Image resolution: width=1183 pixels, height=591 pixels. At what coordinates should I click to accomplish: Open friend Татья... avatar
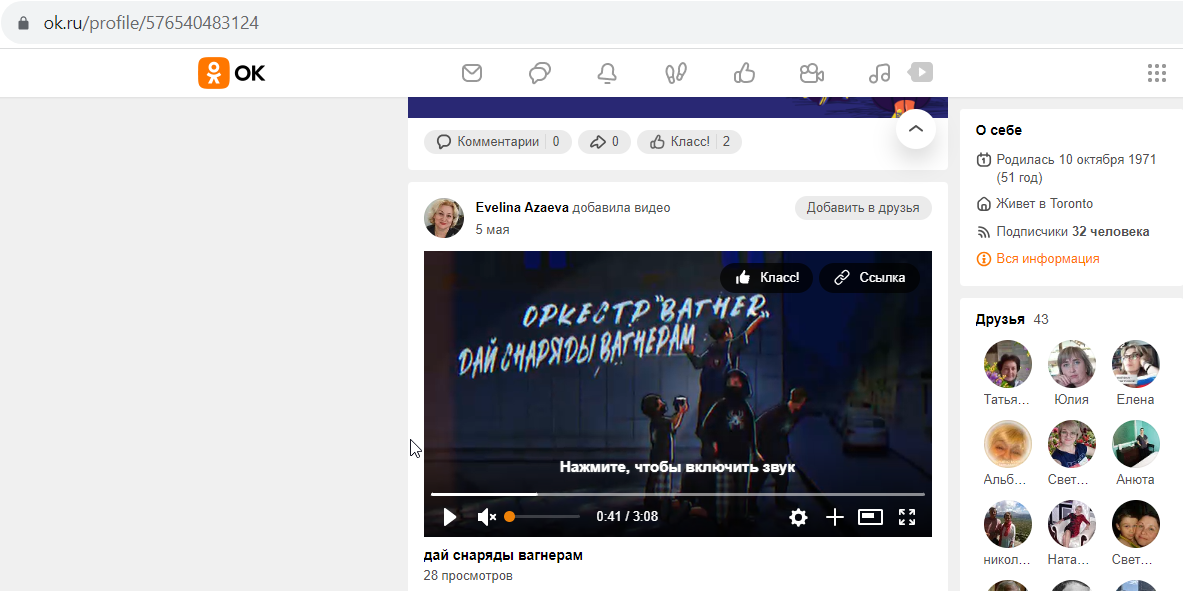click(x=1007, y=364)
